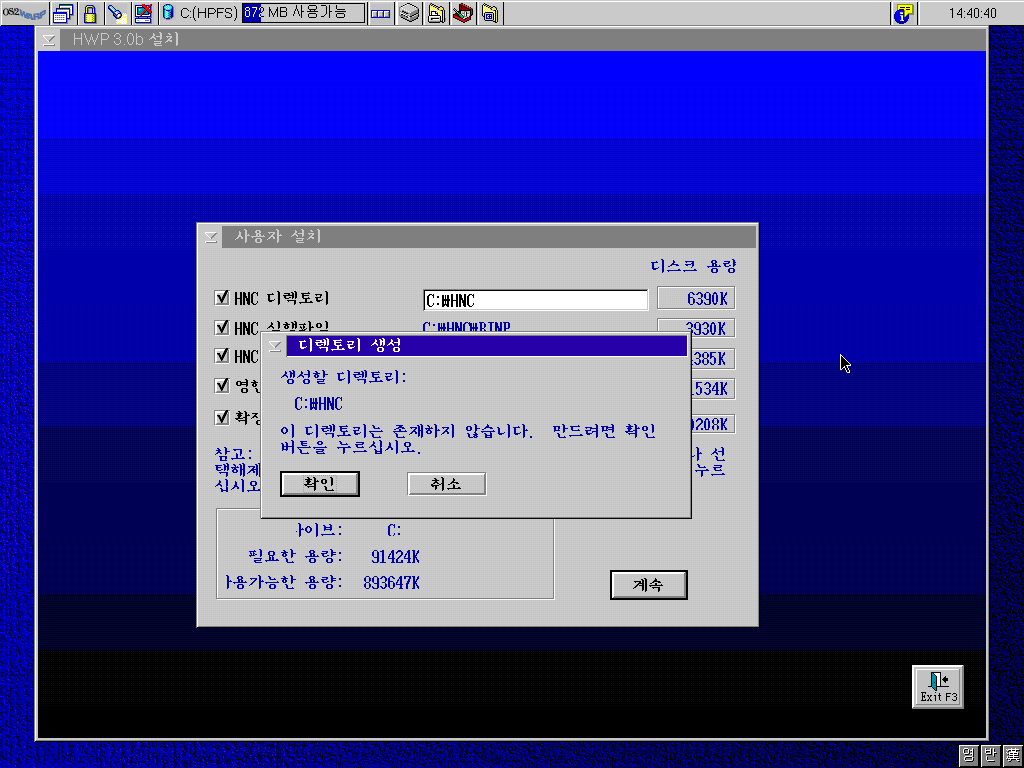Click the 漢 hanja indicator

coord(1012,756)
